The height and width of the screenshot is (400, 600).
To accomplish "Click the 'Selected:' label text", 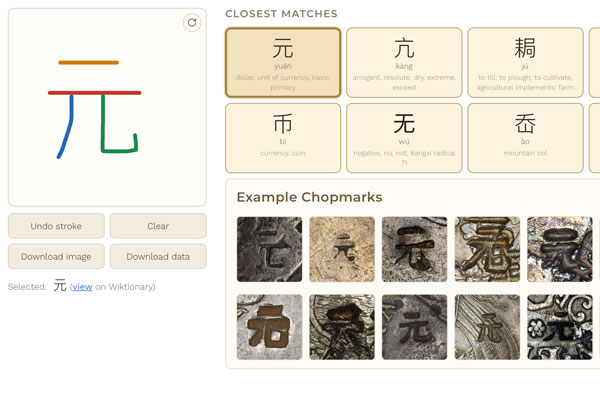I will [27, 287].
